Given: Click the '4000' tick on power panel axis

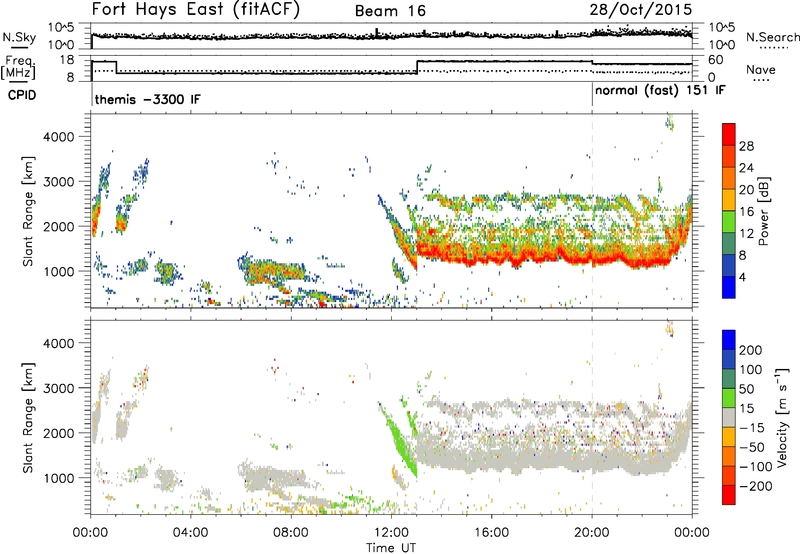Looking at the screenshot, I should pyautogui.click(x=59, y=137).
